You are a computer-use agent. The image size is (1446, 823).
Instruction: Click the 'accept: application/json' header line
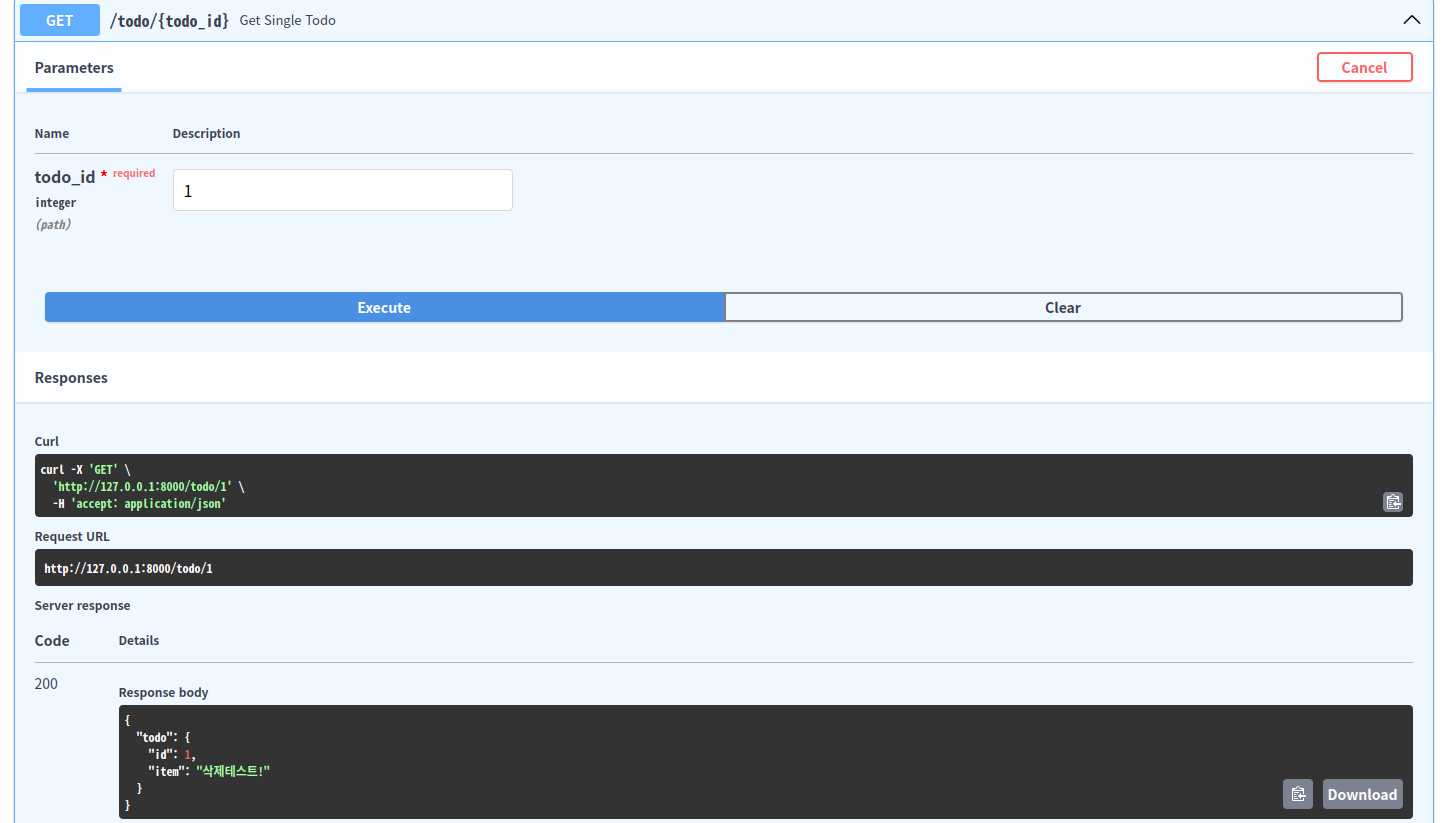(139, 503)
